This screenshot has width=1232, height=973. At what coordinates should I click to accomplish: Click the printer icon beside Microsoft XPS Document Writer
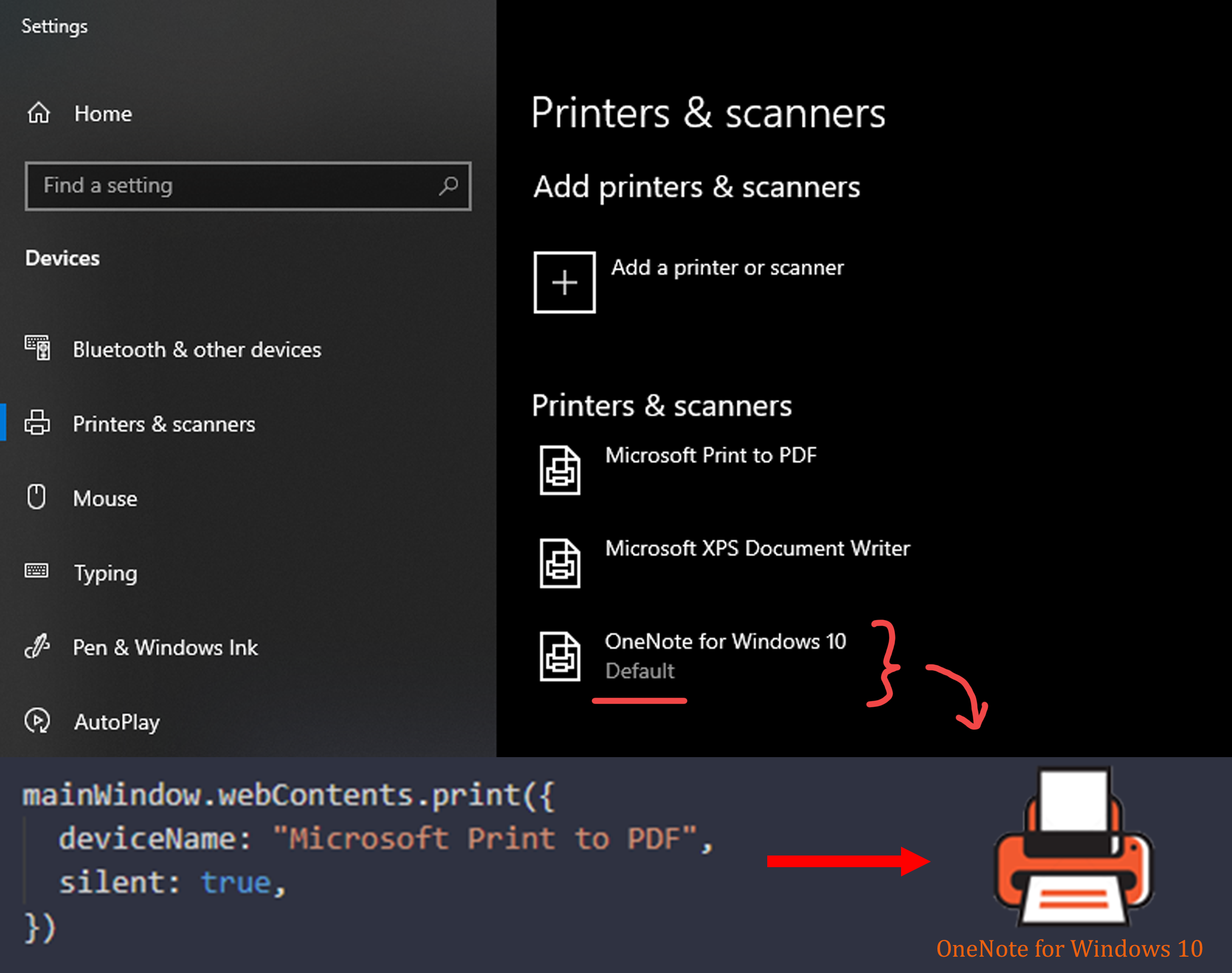point(560,562)
